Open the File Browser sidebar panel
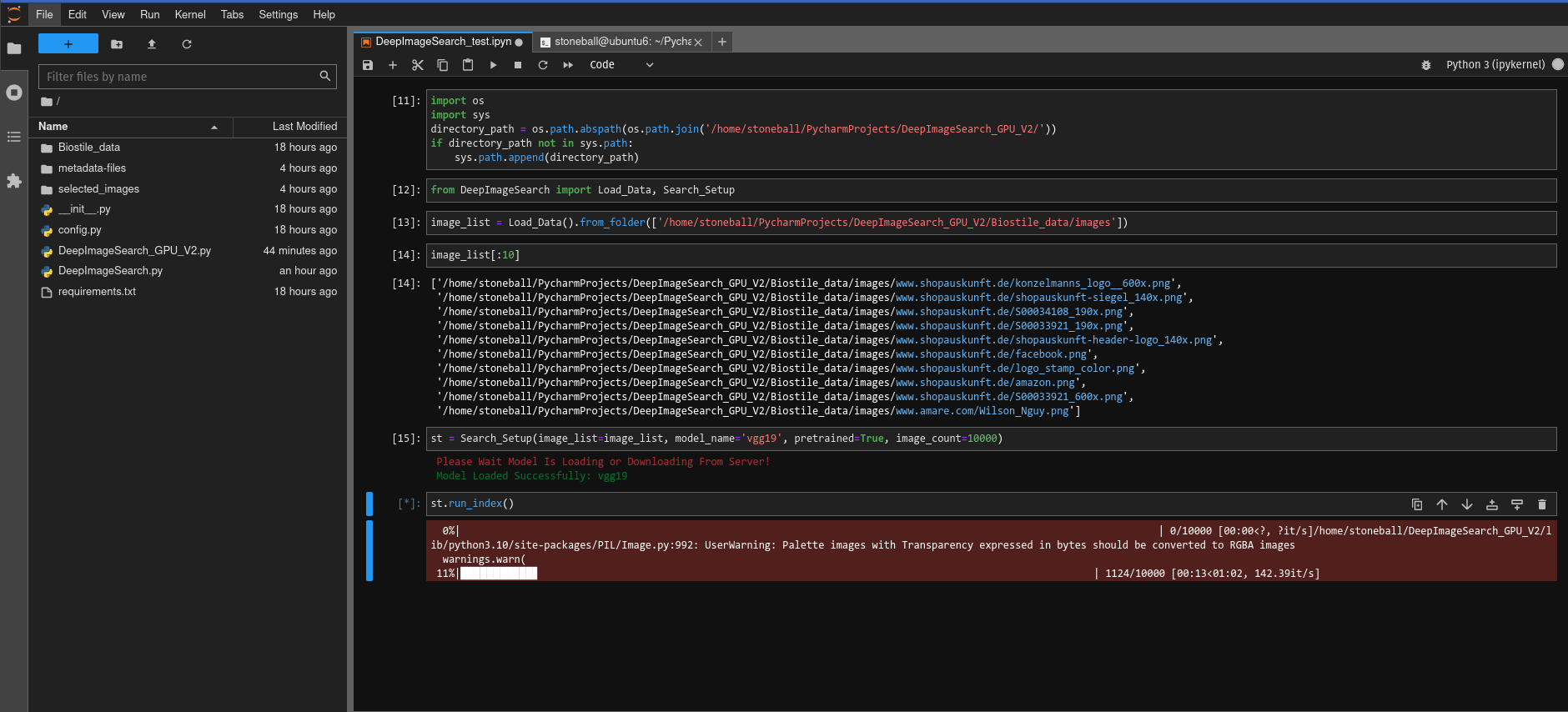Screen dimensions: 1568x712 click(x=14, y=48)
